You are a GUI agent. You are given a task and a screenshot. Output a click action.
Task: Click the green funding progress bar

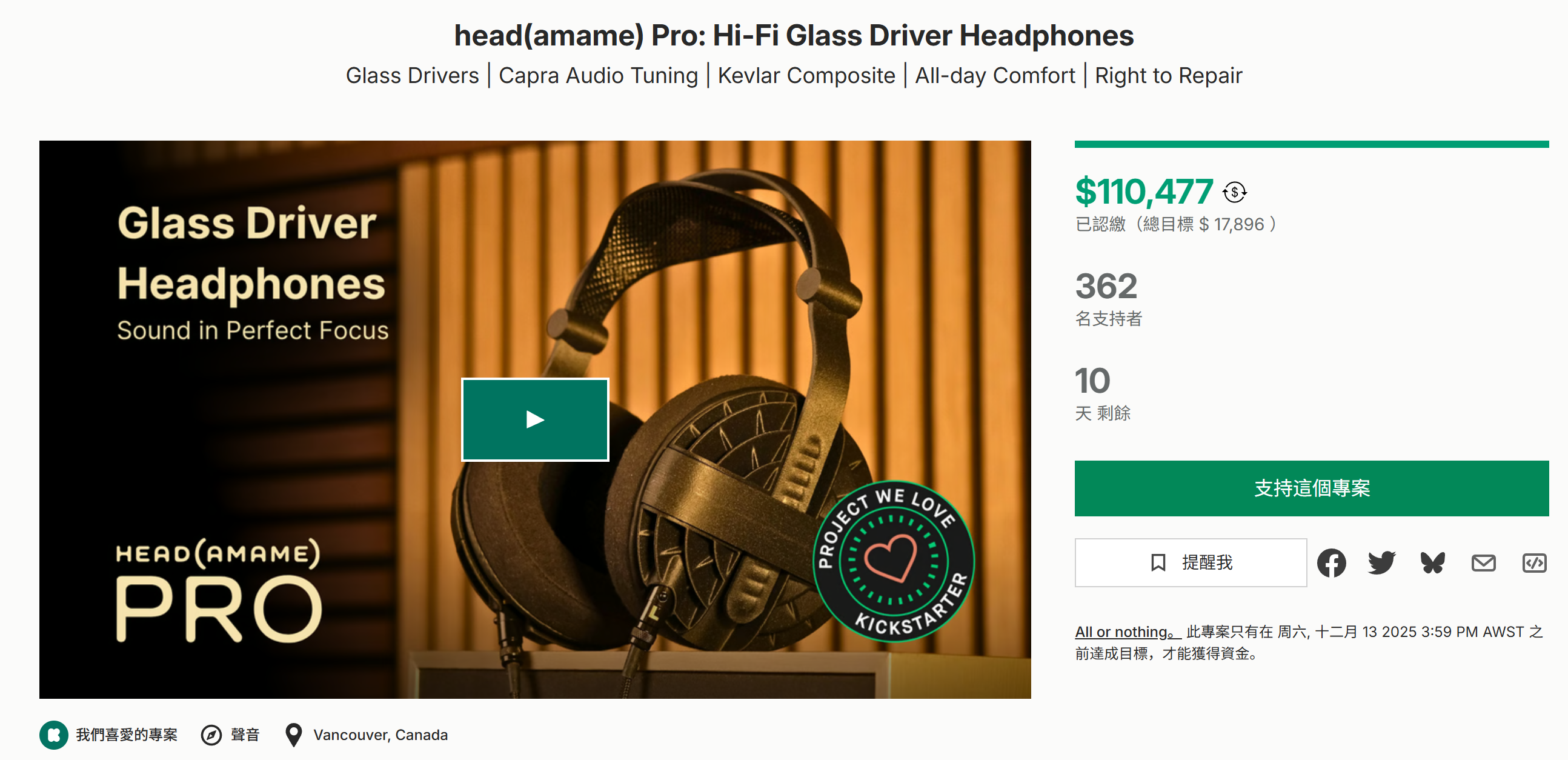[1311, 144]
